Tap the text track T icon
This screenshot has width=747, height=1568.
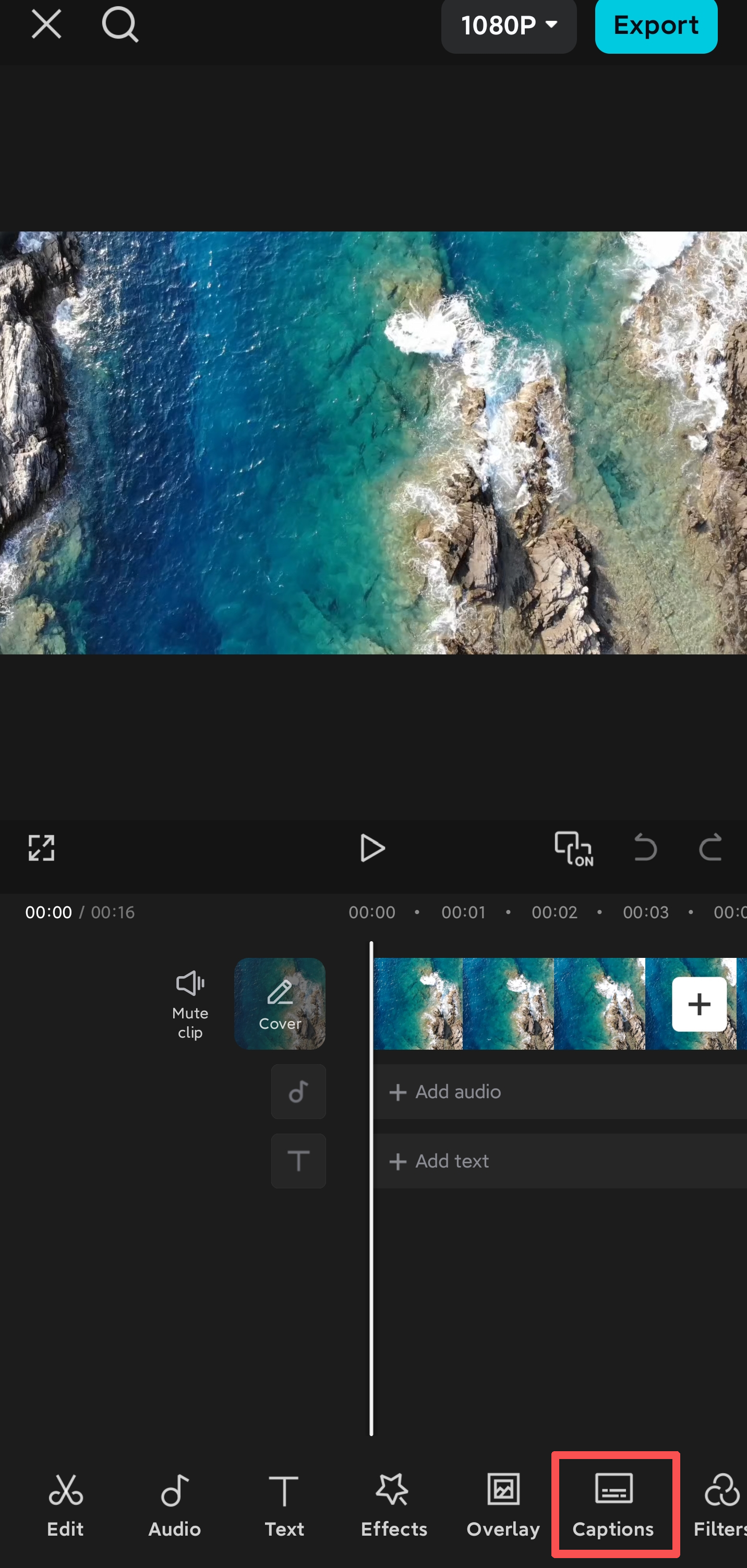298,1161
